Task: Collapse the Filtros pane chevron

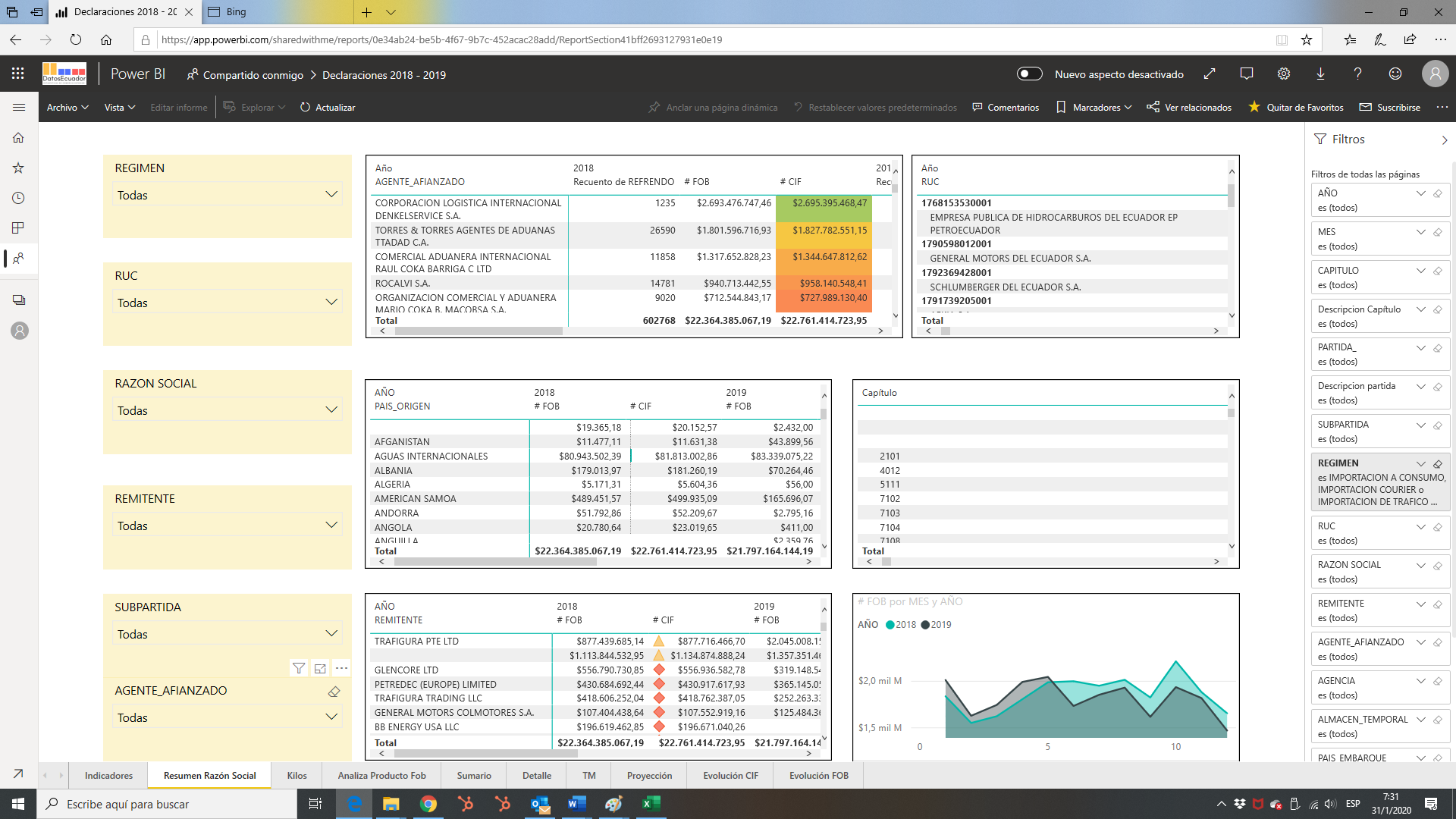Action: click(x=1444, y=140)
